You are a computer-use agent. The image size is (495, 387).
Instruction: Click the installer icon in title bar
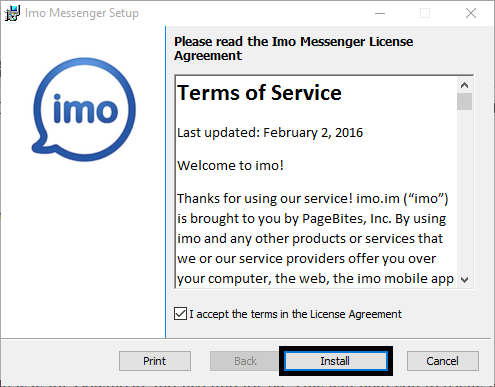[x=12, y=13]
